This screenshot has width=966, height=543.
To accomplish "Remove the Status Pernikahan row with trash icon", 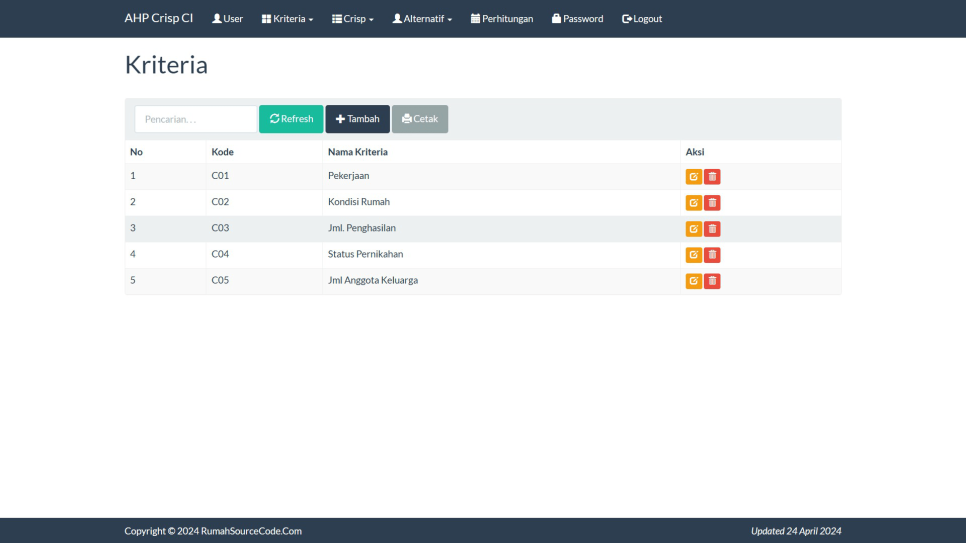I will (x=712, y=255).
